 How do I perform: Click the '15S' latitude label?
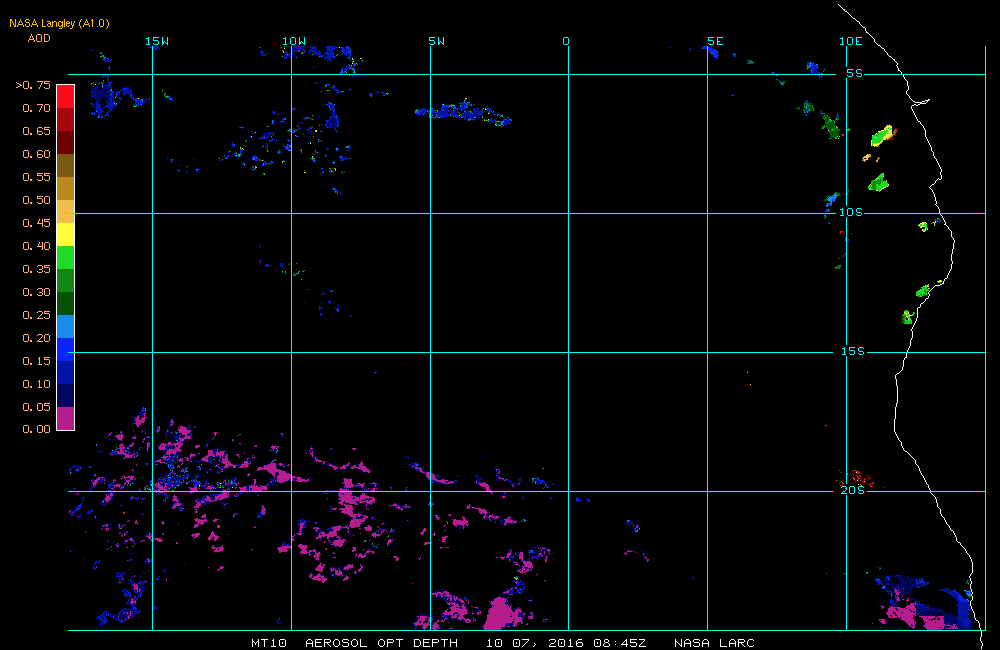click(x=853, y=351)
